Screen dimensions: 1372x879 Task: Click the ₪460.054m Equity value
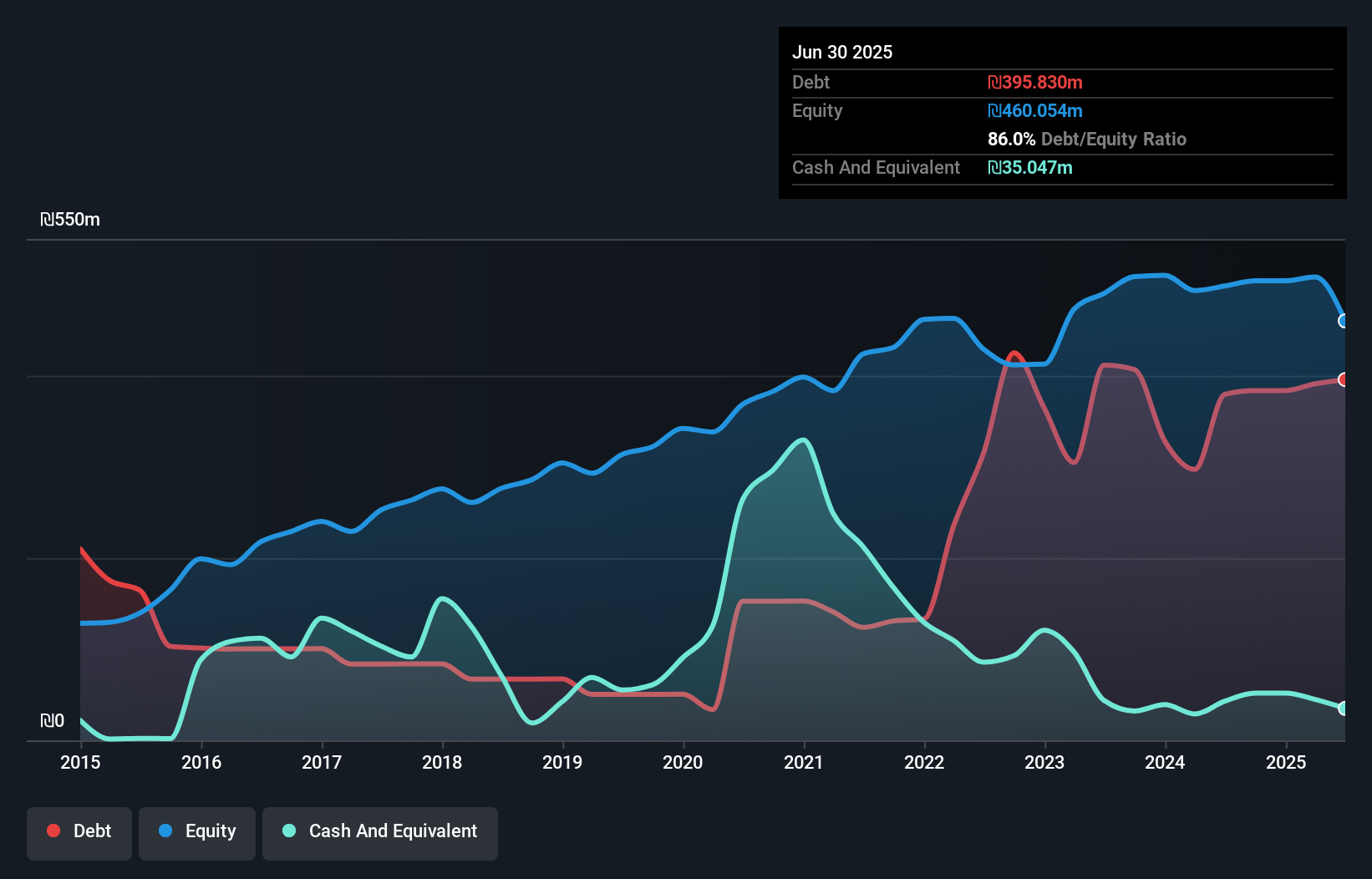(x=1036, y=110)
